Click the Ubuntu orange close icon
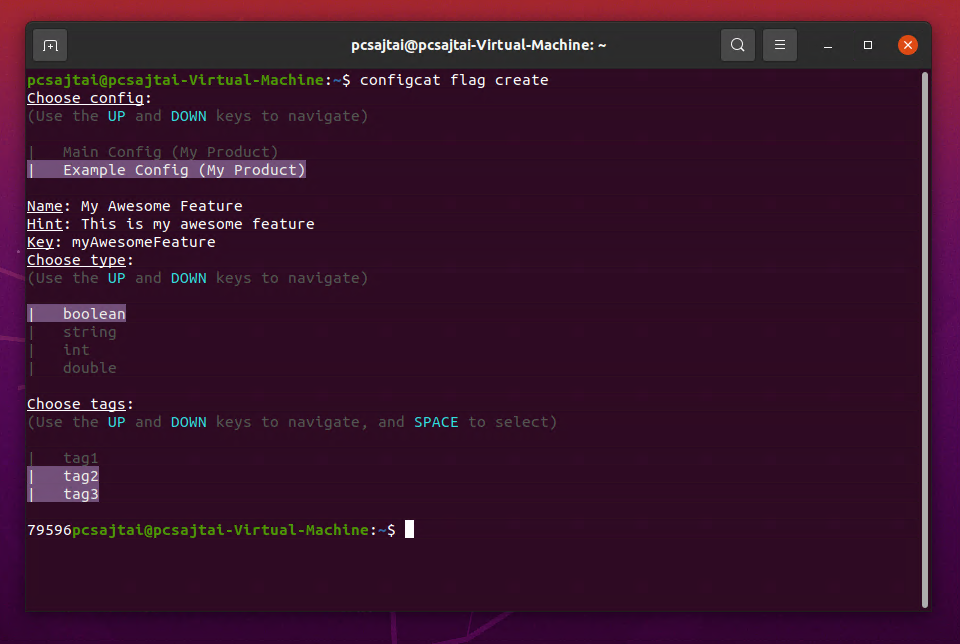The height and width of the screenshot is (644, 960). pyautogui.click(x=908, y=45)
